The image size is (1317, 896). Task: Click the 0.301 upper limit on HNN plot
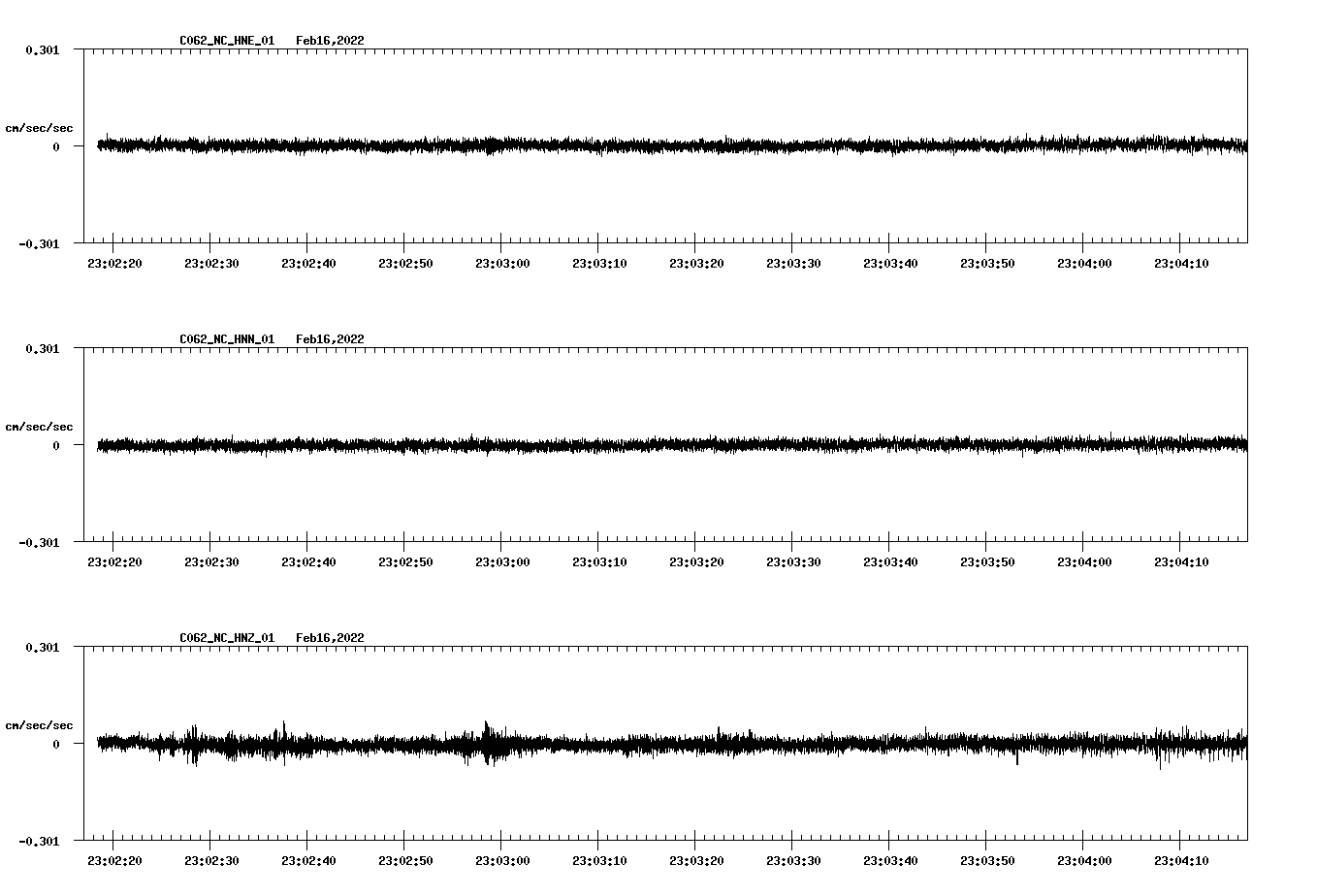(x=42, y=348)
